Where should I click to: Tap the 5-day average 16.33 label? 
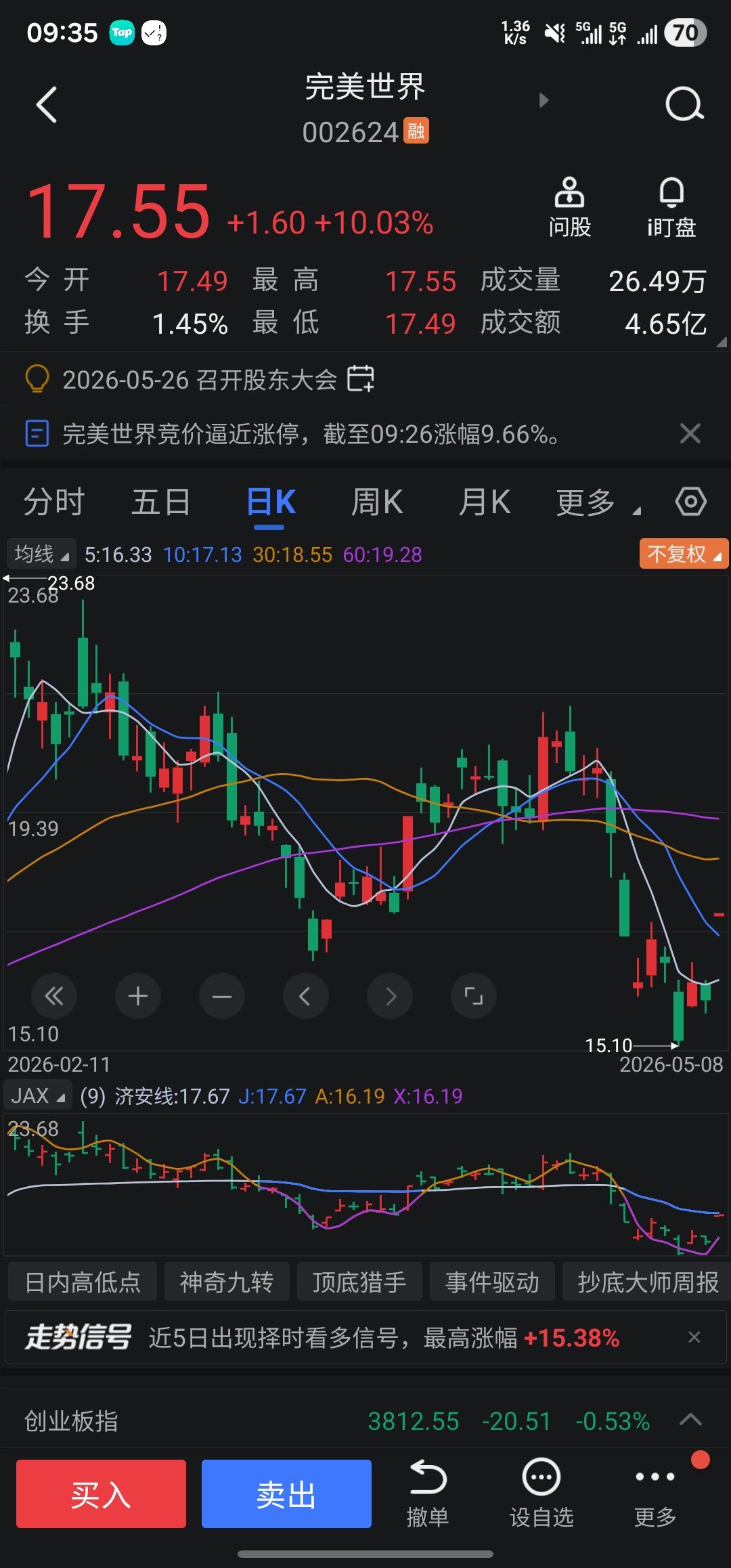pyautogui.click(x=118, y=554)
